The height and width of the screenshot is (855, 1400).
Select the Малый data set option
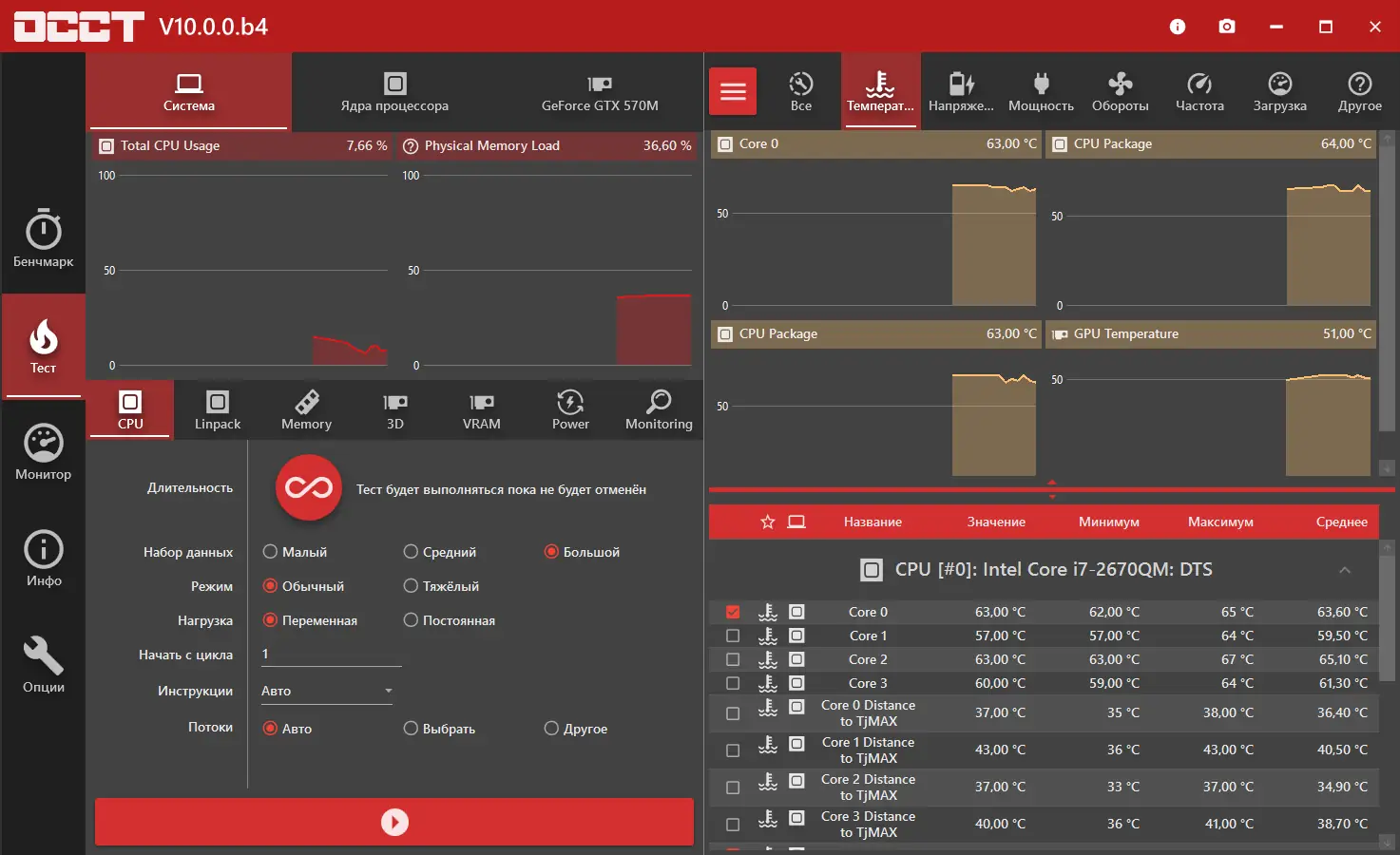[295, 552]
